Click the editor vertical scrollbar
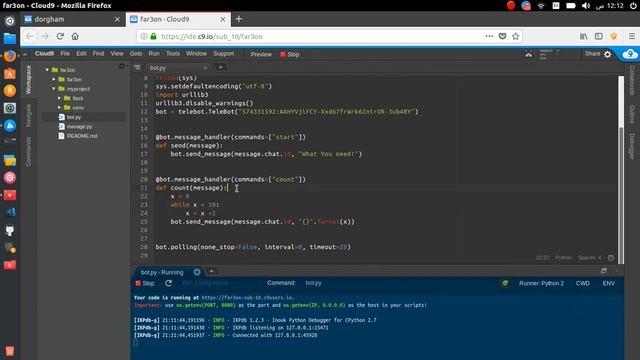Image resolution: width=640 pixels, height=360 pixels. (x=621, y=169)
